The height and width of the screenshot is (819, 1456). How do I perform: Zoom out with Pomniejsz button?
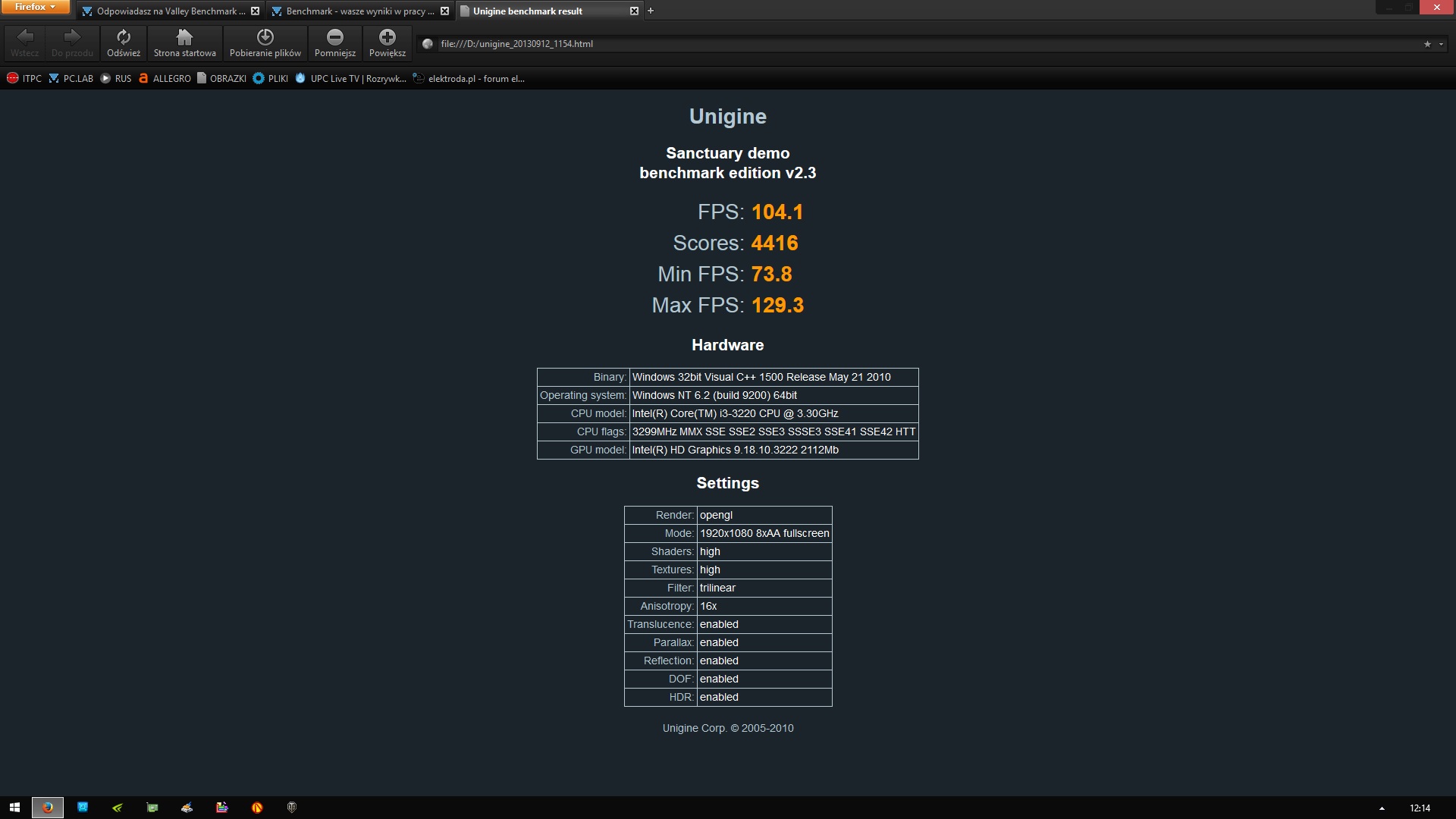pyautogui.click(x=334, y=42)
